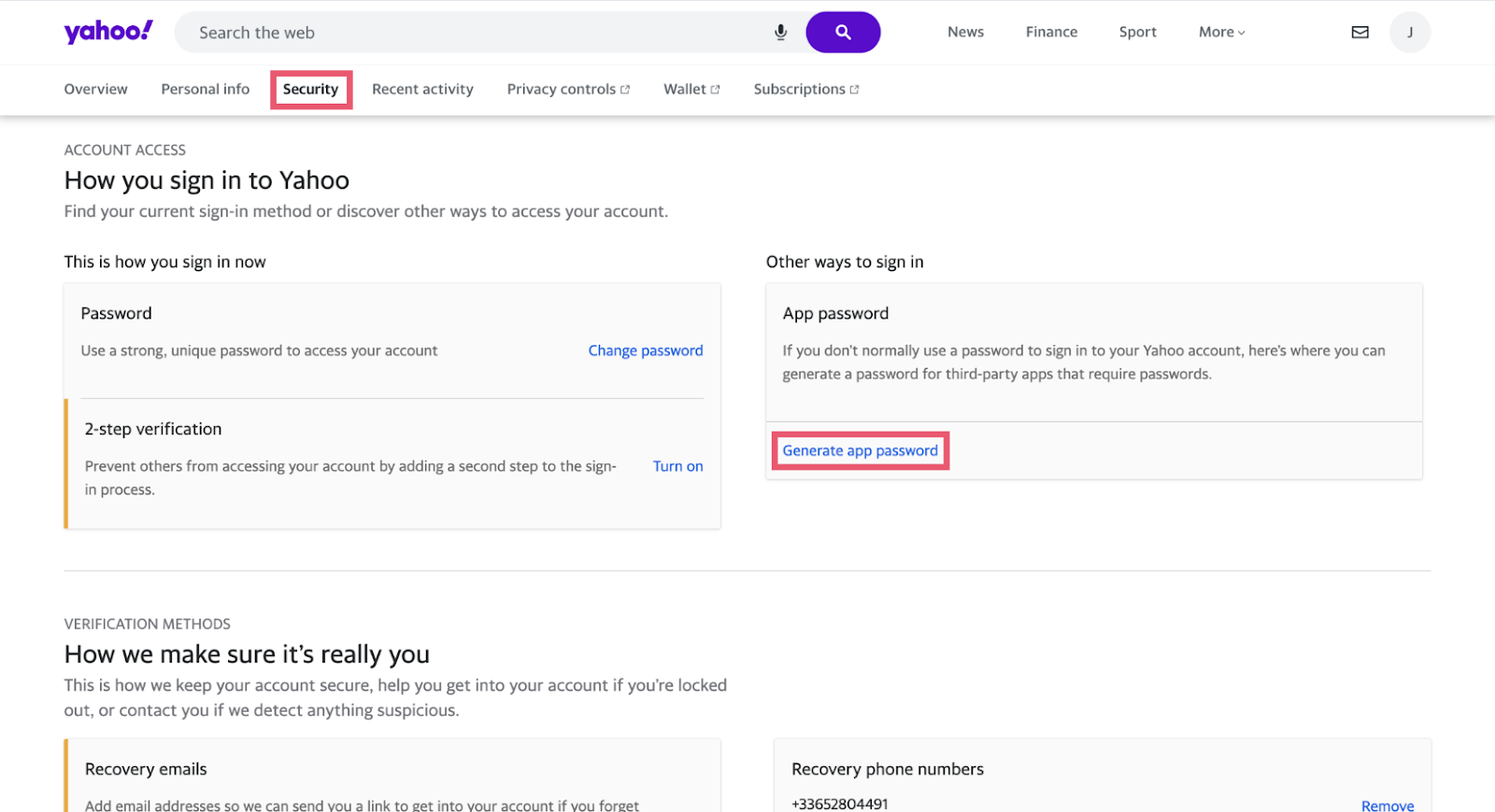
Task: Click external link icon beside Wallet
Action: coord(715,90)
